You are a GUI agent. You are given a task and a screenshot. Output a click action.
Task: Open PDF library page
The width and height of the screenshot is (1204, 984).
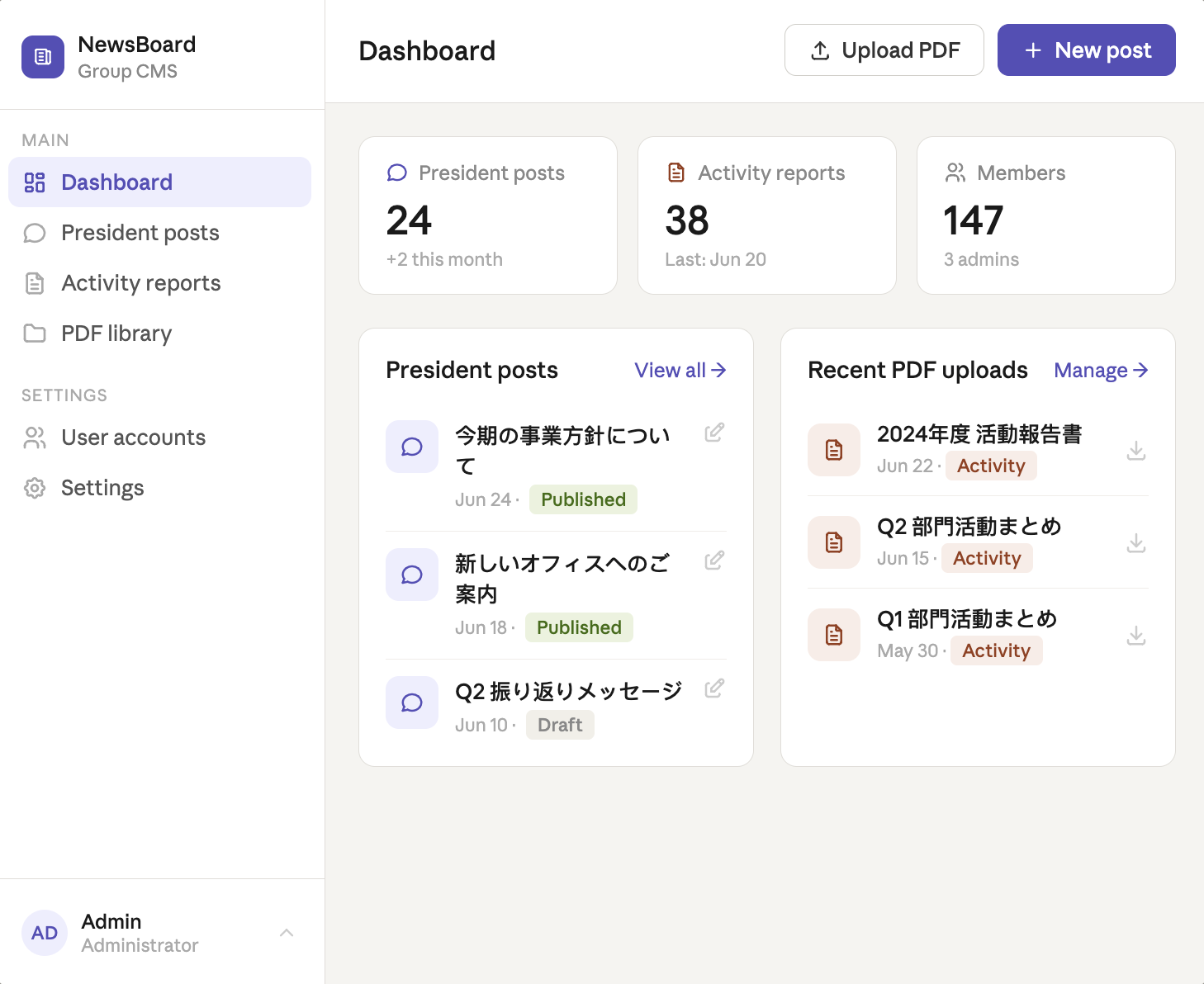[159, 334]
